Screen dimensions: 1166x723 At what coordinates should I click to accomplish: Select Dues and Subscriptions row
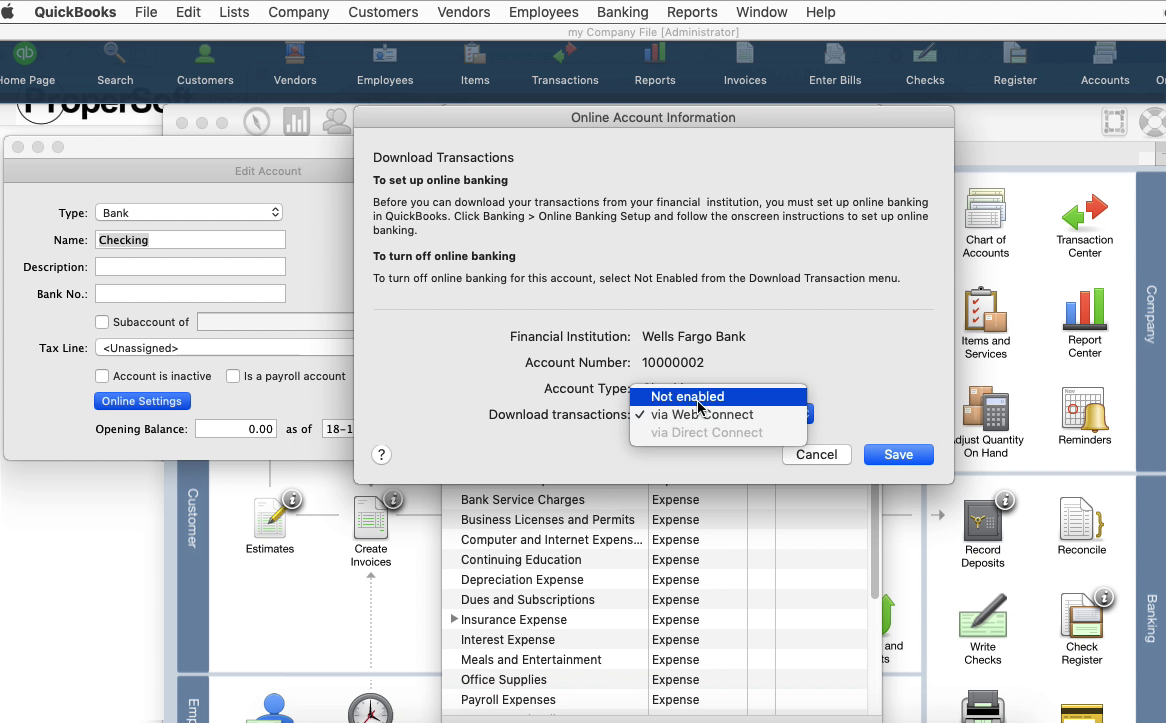coord(654,600)
